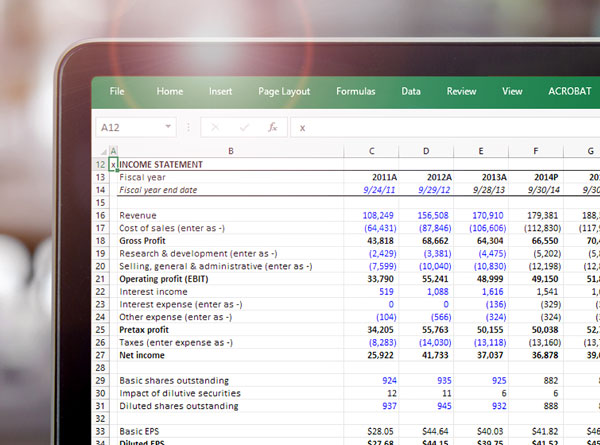Select the Net income value 37,037

(481, 355)
